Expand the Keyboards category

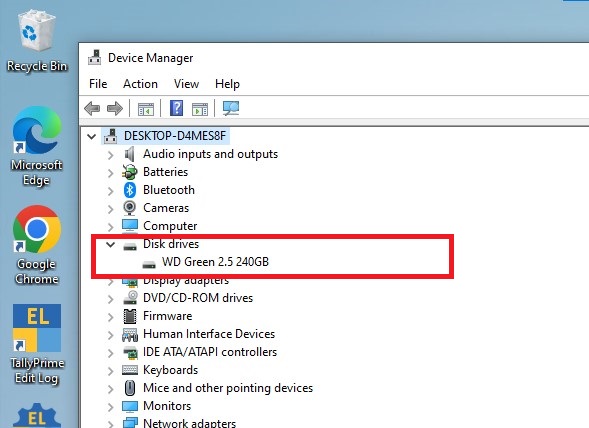pyautogui.click(x=110, y=371)
